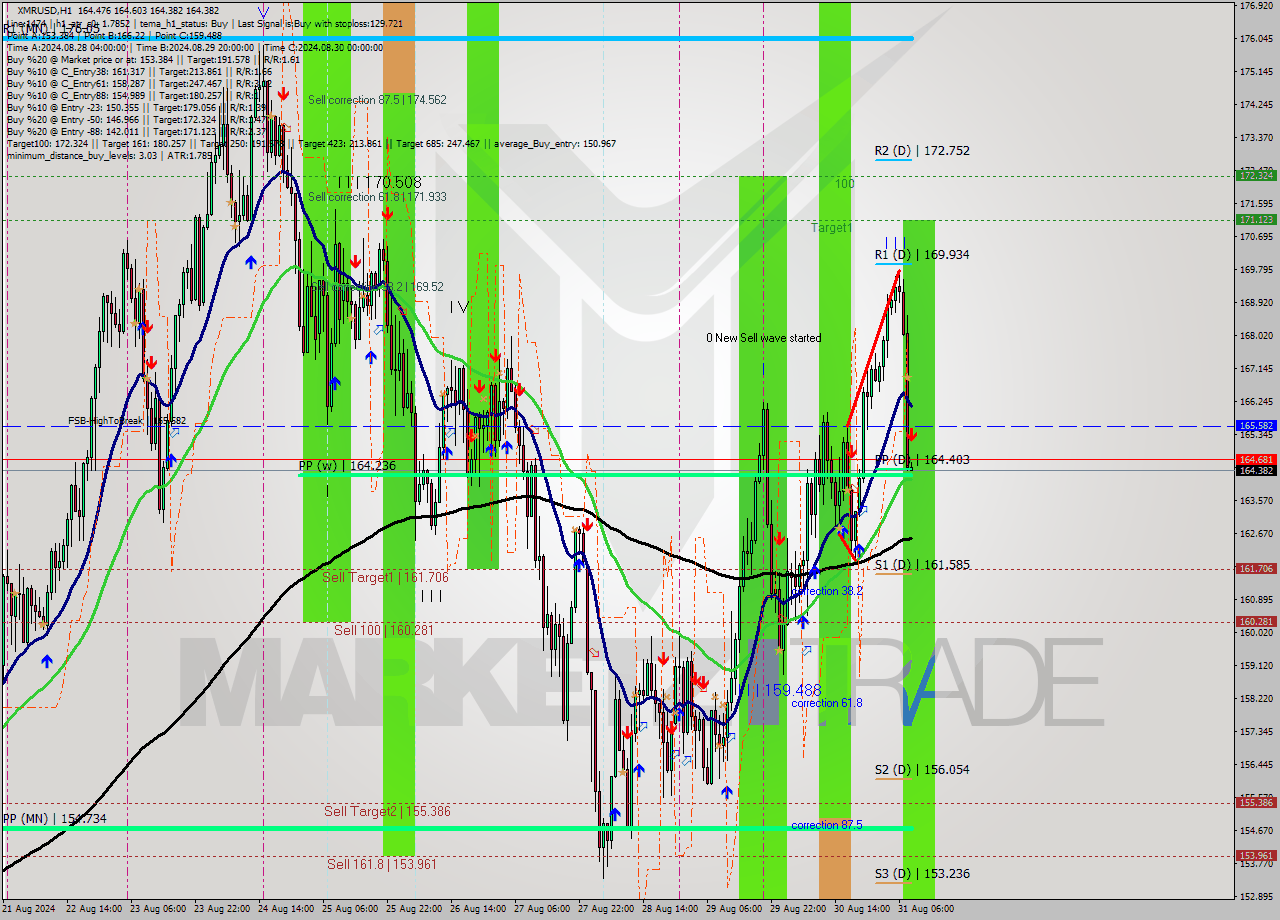The image size is (1280, 920).
Task: Select the R2 (D) | 172.752 pivot label
Action: point(922,151)
